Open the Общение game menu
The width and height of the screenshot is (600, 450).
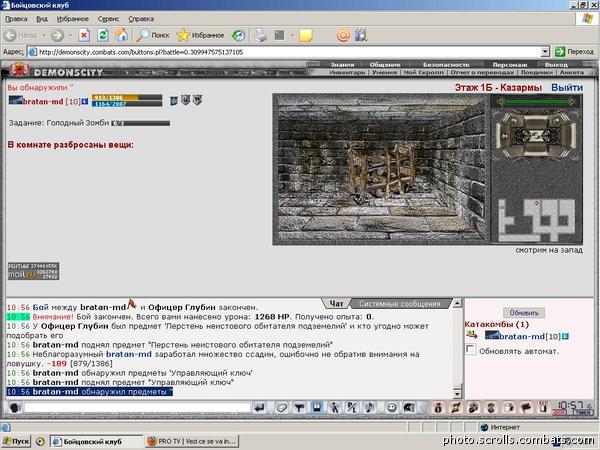coord(385,65)
